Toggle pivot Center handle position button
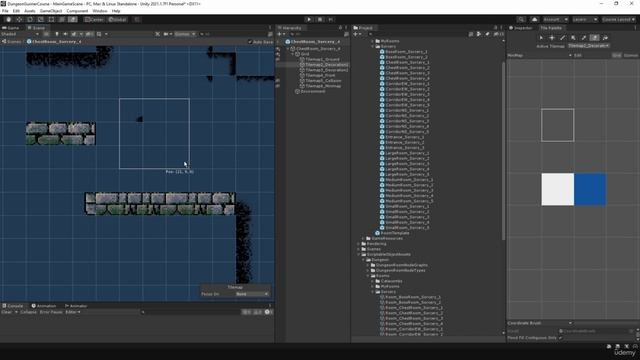Viewport: 640px width, 360px height. 94,20
